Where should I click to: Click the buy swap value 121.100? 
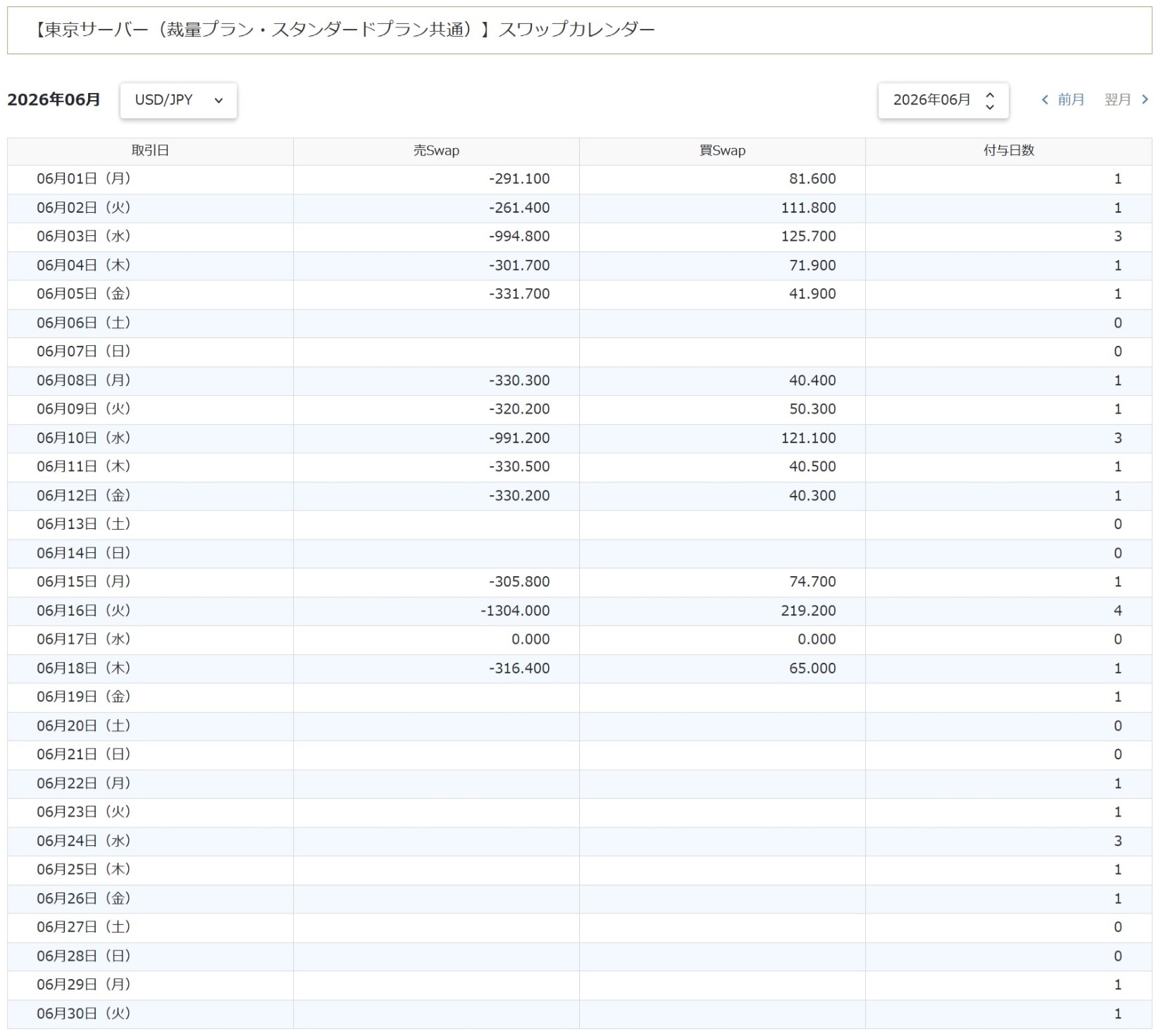(x=808, y=438)
